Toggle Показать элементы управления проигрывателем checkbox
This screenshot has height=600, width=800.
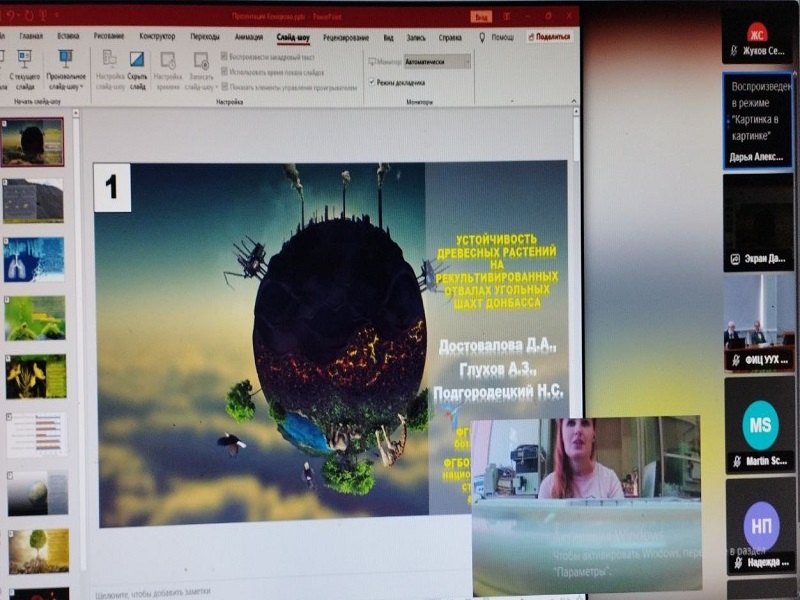(224, 87)
